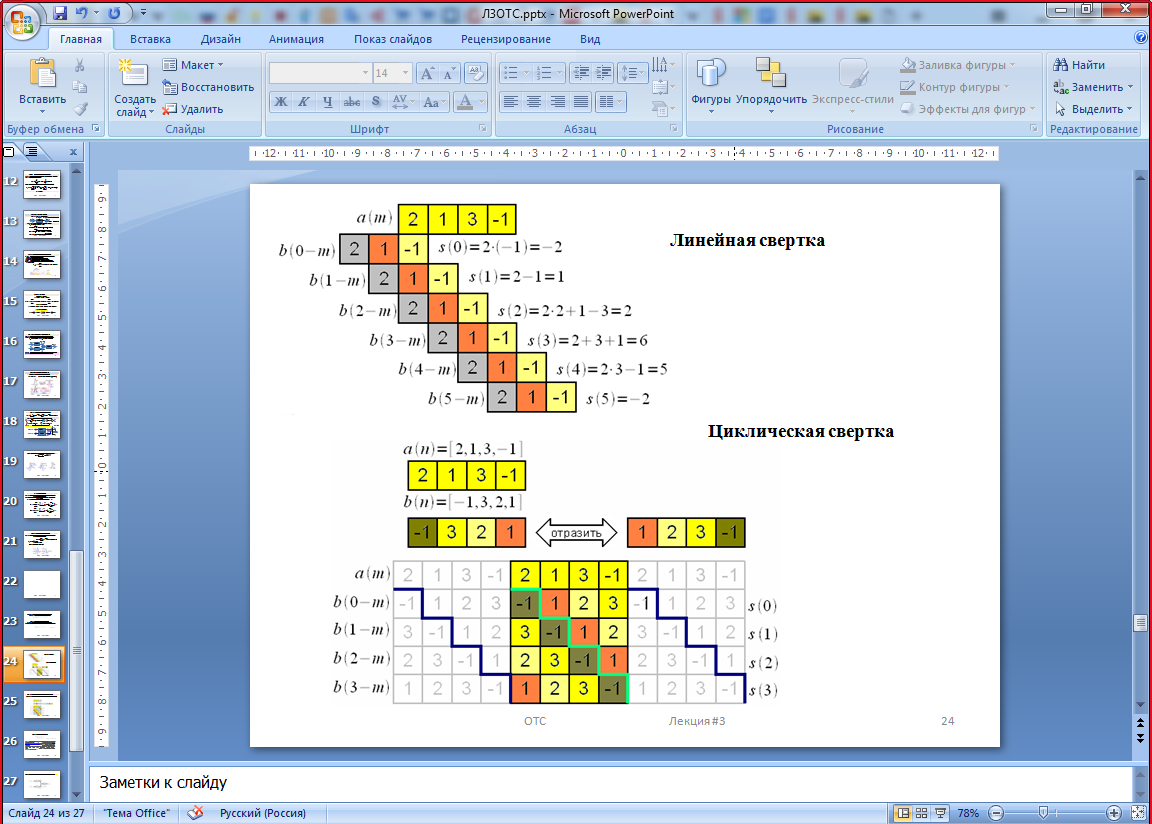The width and height of the screenshot is (1152, 824).
Task: Toggle bold formatting (Ж)
Action: point(281,102)
